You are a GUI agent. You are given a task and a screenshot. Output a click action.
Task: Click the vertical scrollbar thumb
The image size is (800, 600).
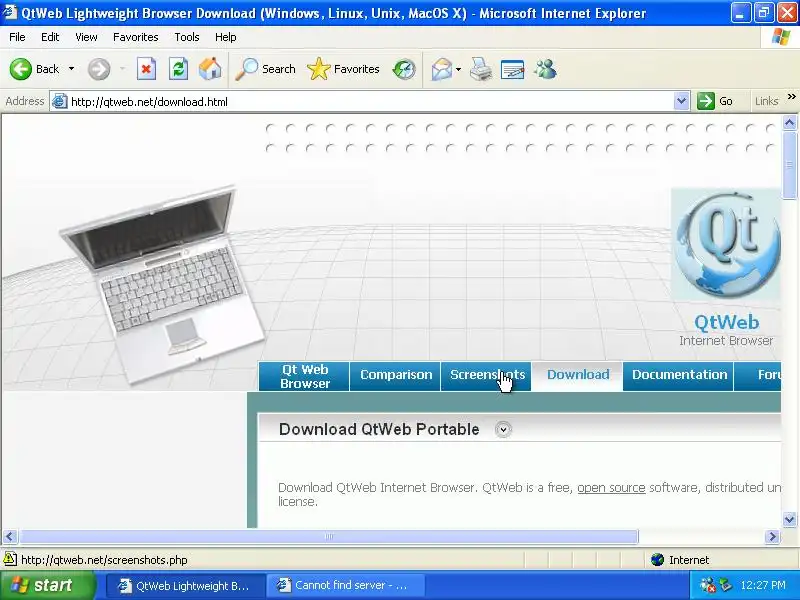tap(789, 165)
